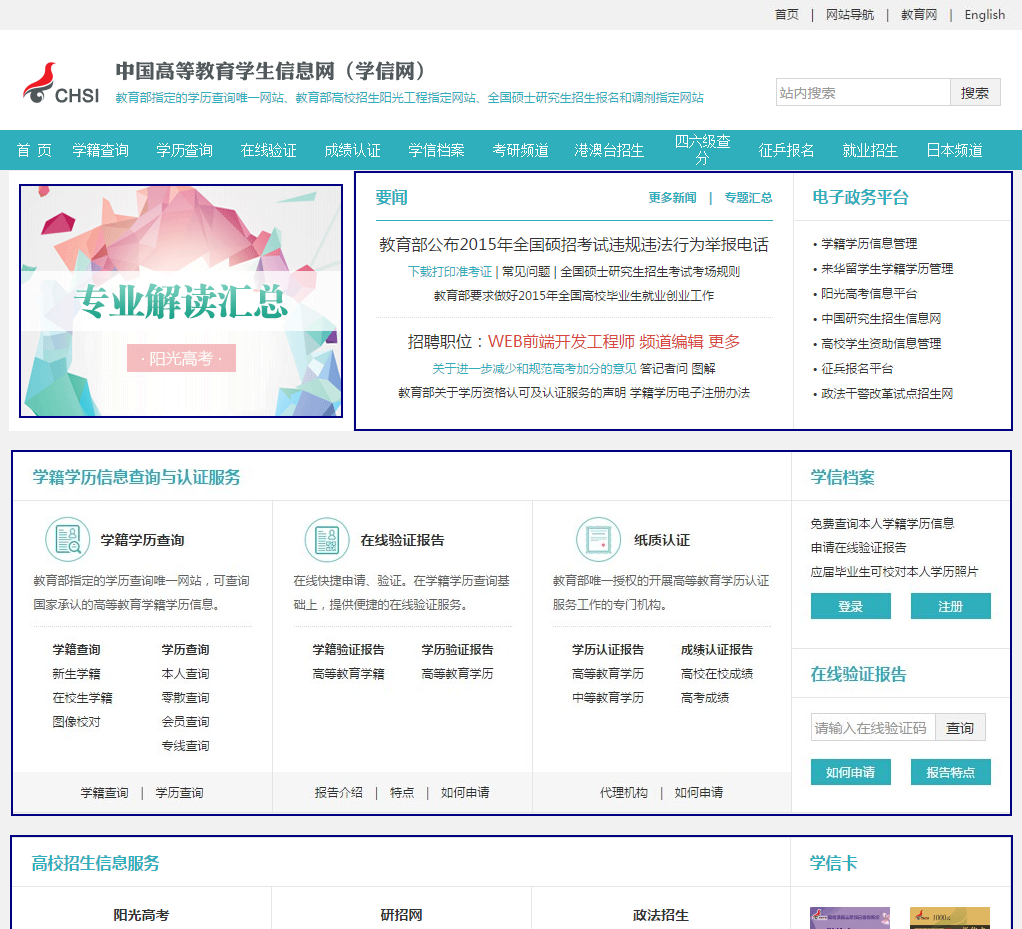Select the 就业招生 navigation item
The width and height of the screenshot is (1022, 929).
[870, 151]
